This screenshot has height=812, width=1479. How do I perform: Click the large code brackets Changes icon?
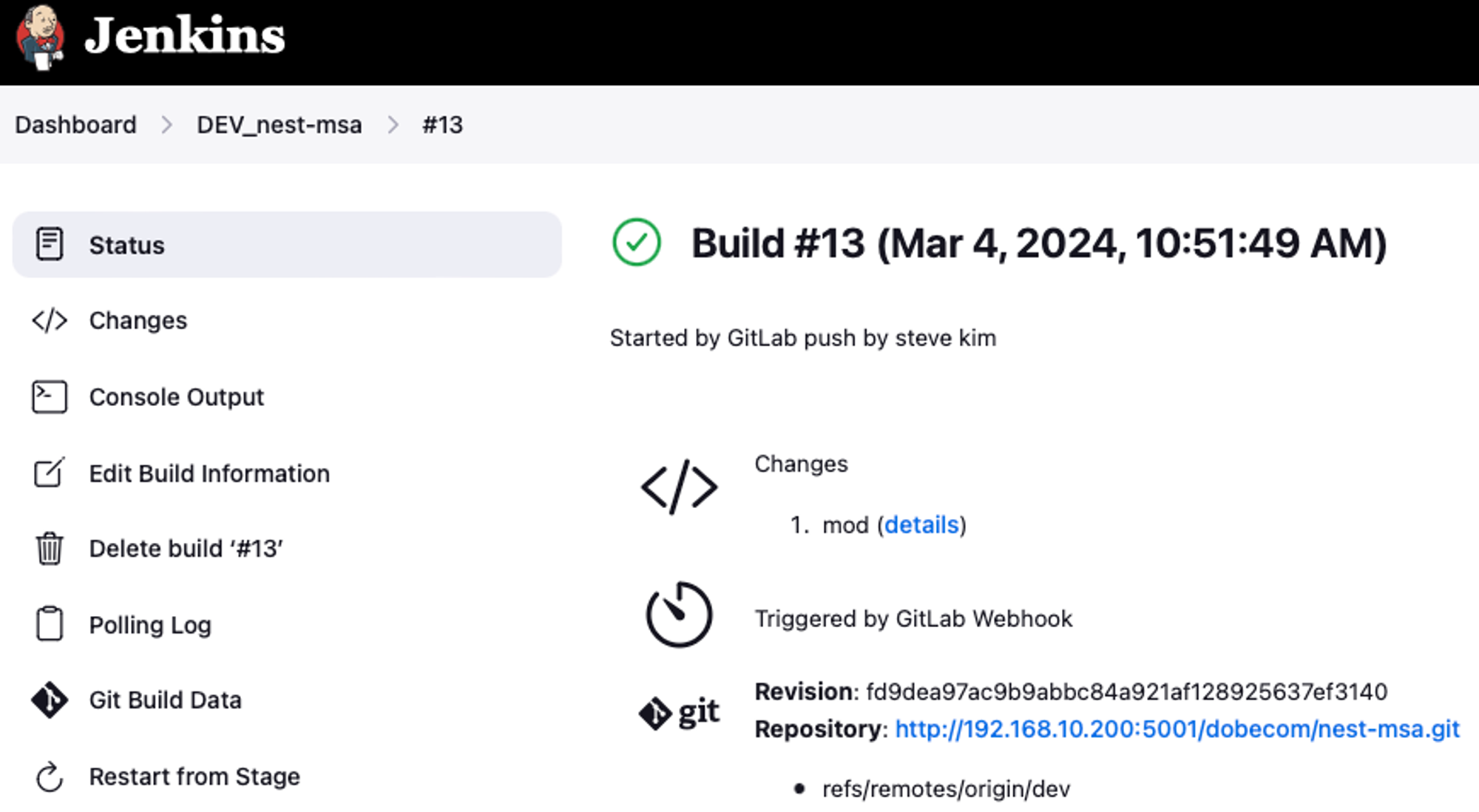[x=679, y=487]
